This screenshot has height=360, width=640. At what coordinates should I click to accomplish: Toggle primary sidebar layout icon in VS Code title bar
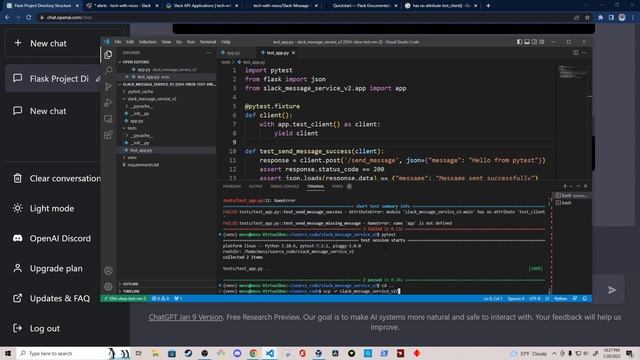519,42
